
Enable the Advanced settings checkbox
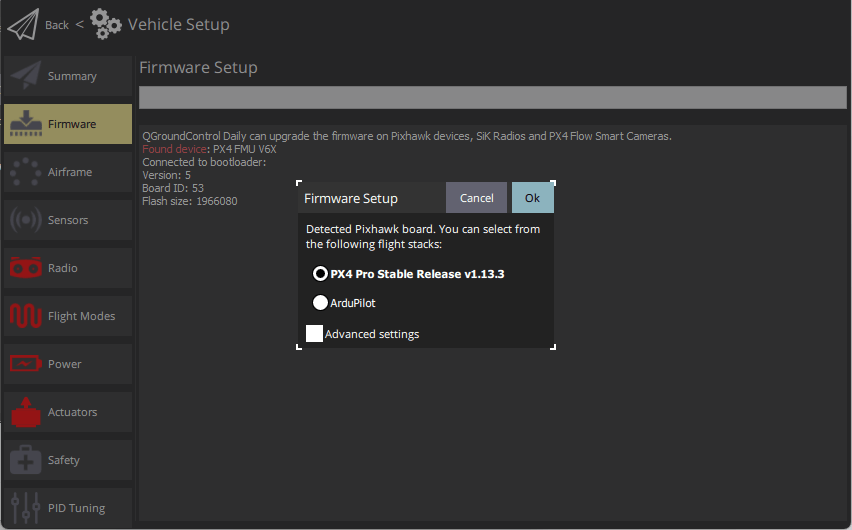(314, 334)
